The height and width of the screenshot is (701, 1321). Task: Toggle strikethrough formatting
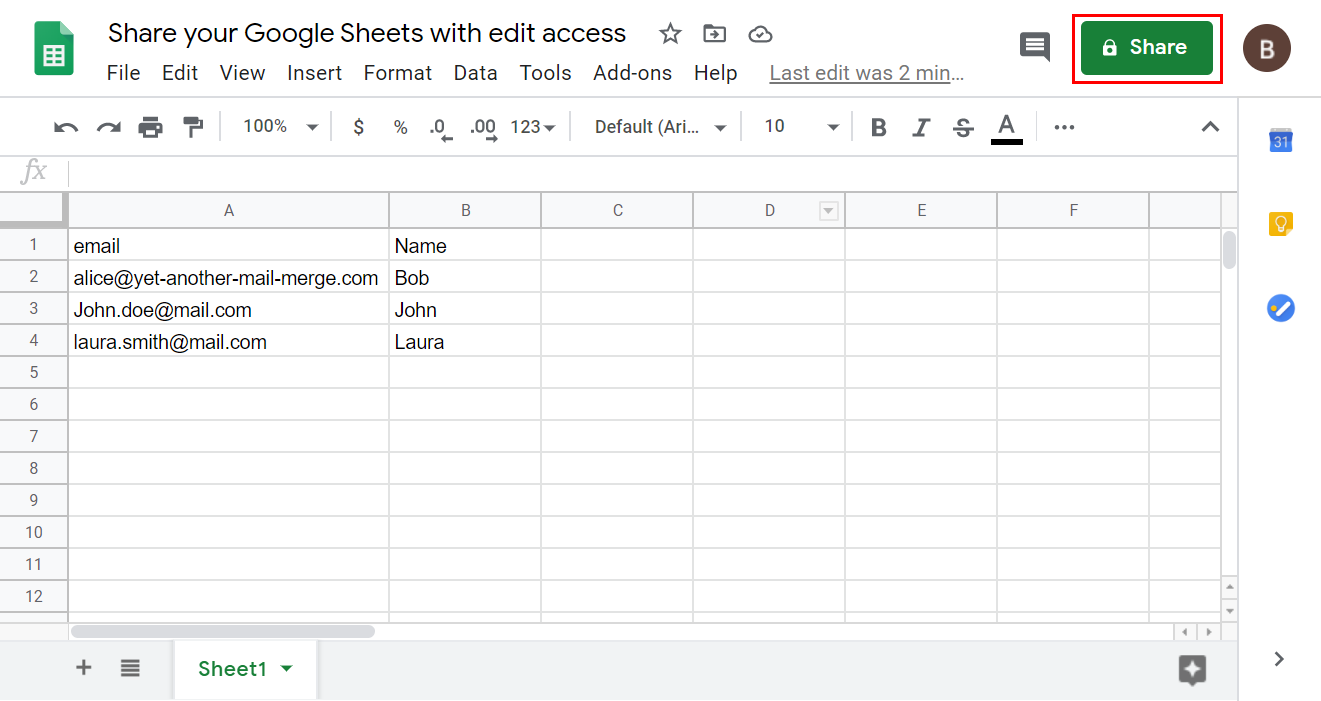point(963,127)
